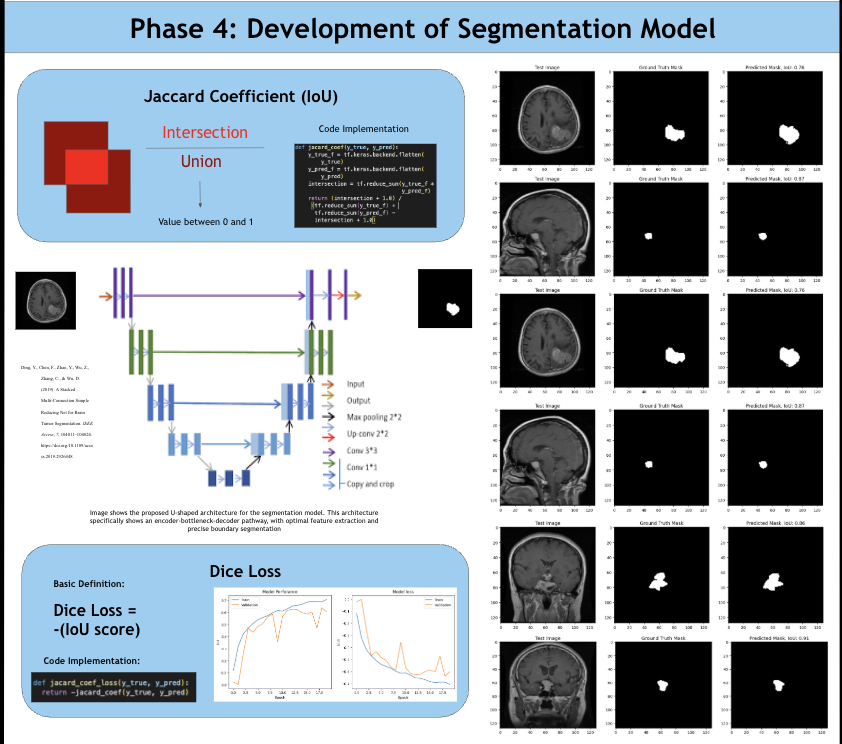
Task: Select the top-row Predicted Mask, IoU 0.76
Action: [775, 118]
